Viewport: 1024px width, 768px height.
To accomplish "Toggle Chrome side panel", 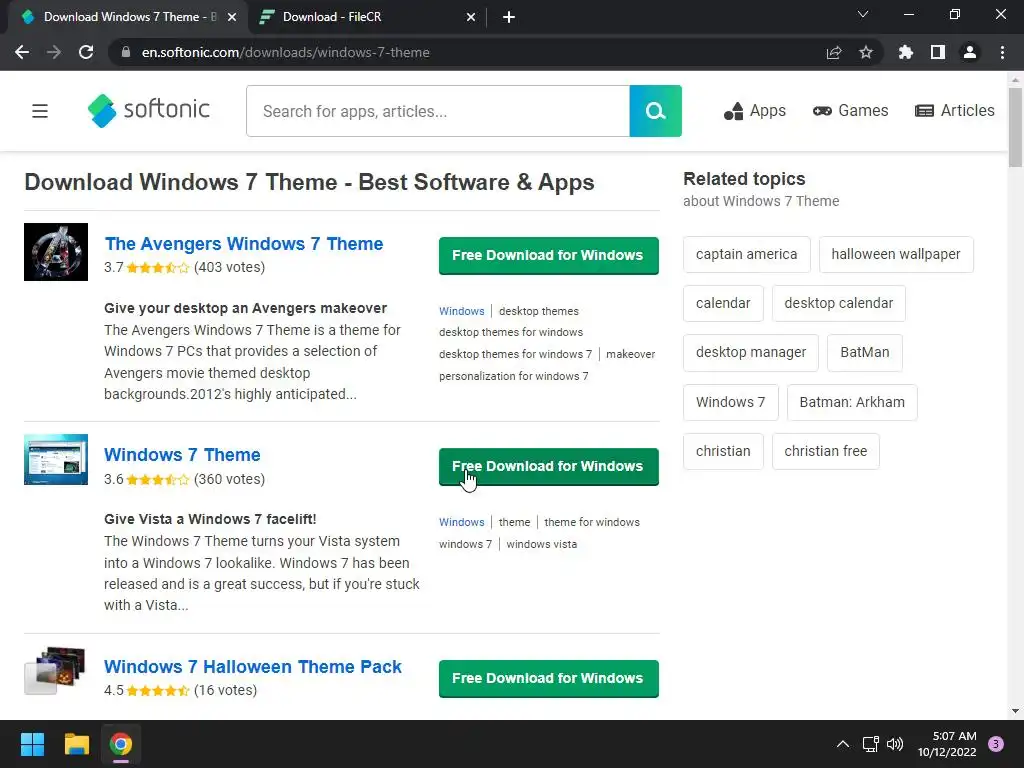I will (938, 52).
